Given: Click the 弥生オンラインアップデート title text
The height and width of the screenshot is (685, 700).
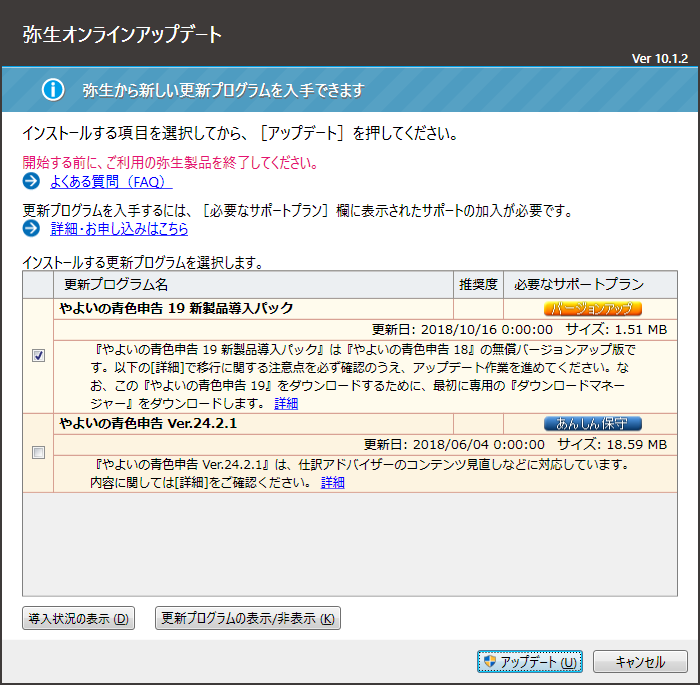Looking at the screenshot, I should click(122, 34).
